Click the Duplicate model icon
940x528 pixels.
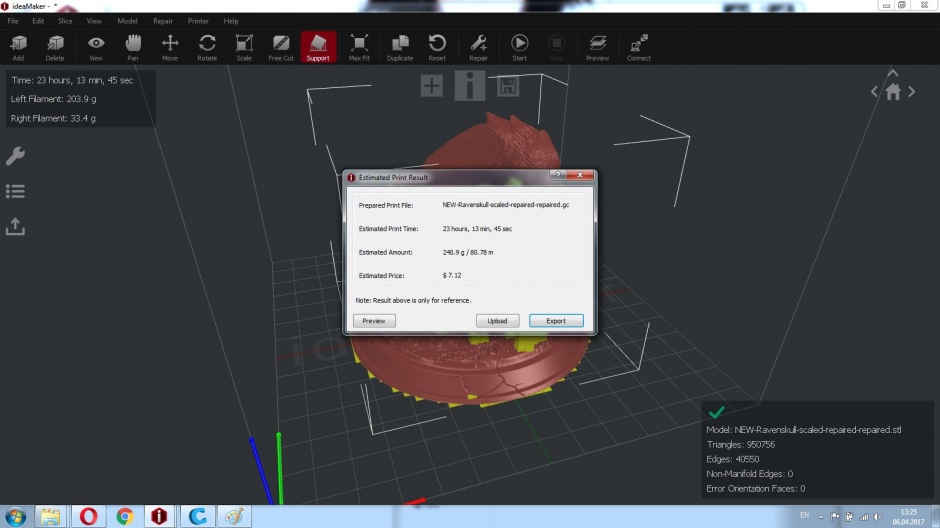coord(400,47)
